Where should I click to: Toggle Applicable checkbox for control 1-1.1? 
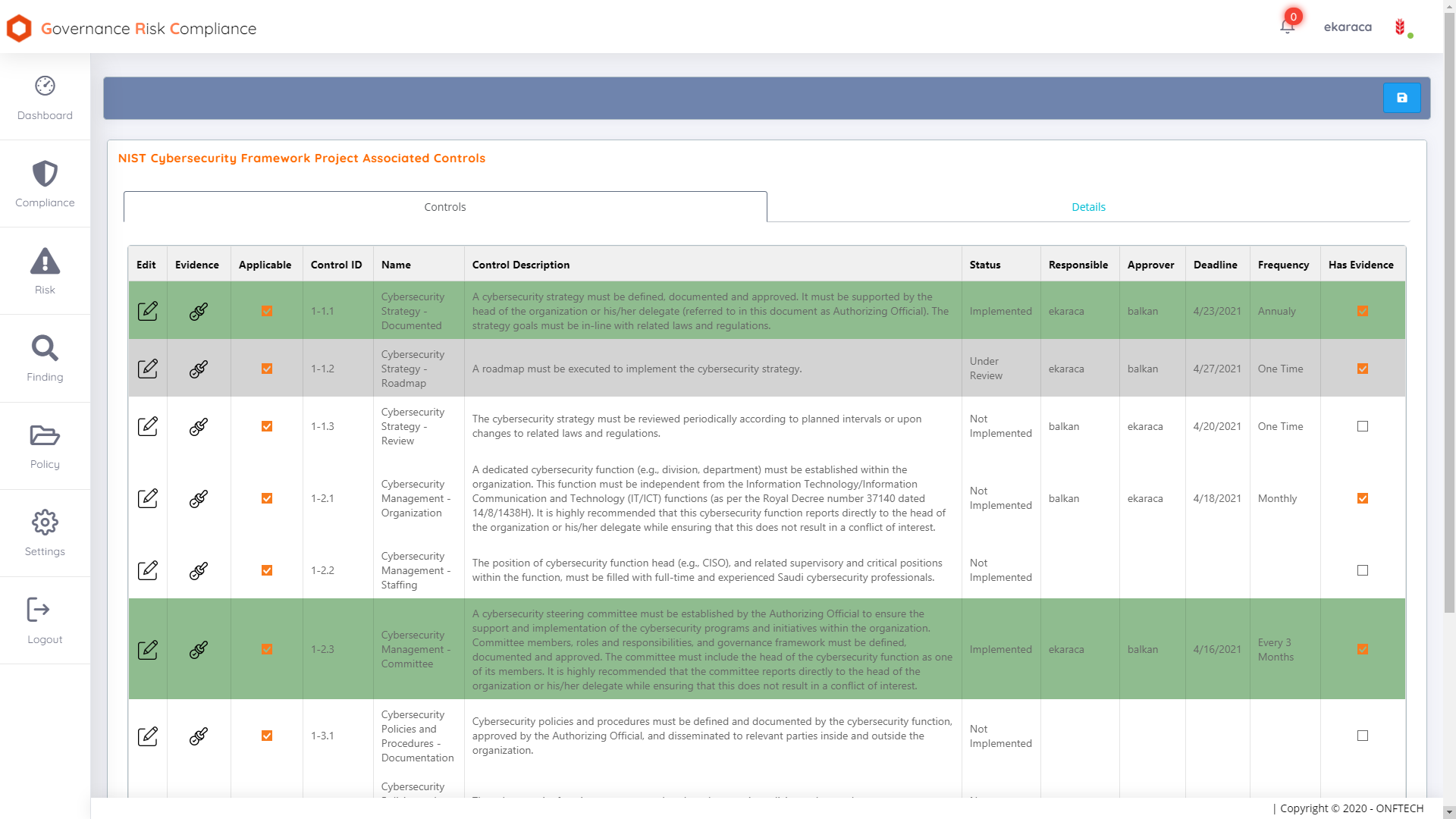click(267, 311)
